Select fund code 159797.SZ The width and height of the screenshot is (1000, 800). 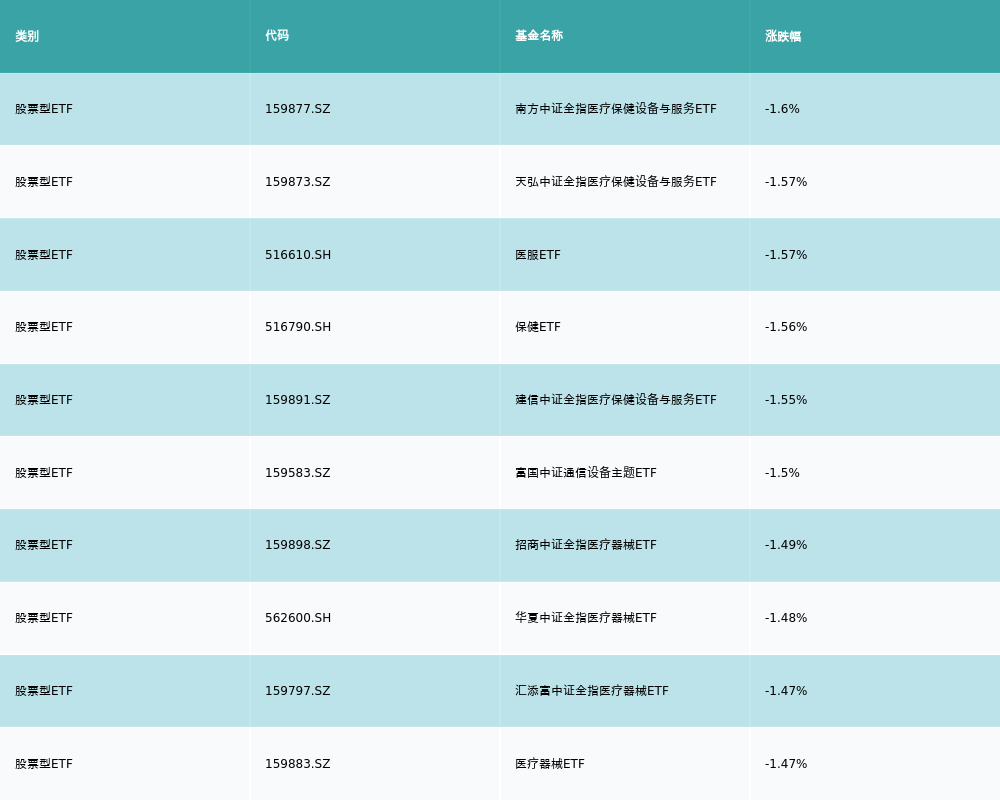tap(298, 691)
